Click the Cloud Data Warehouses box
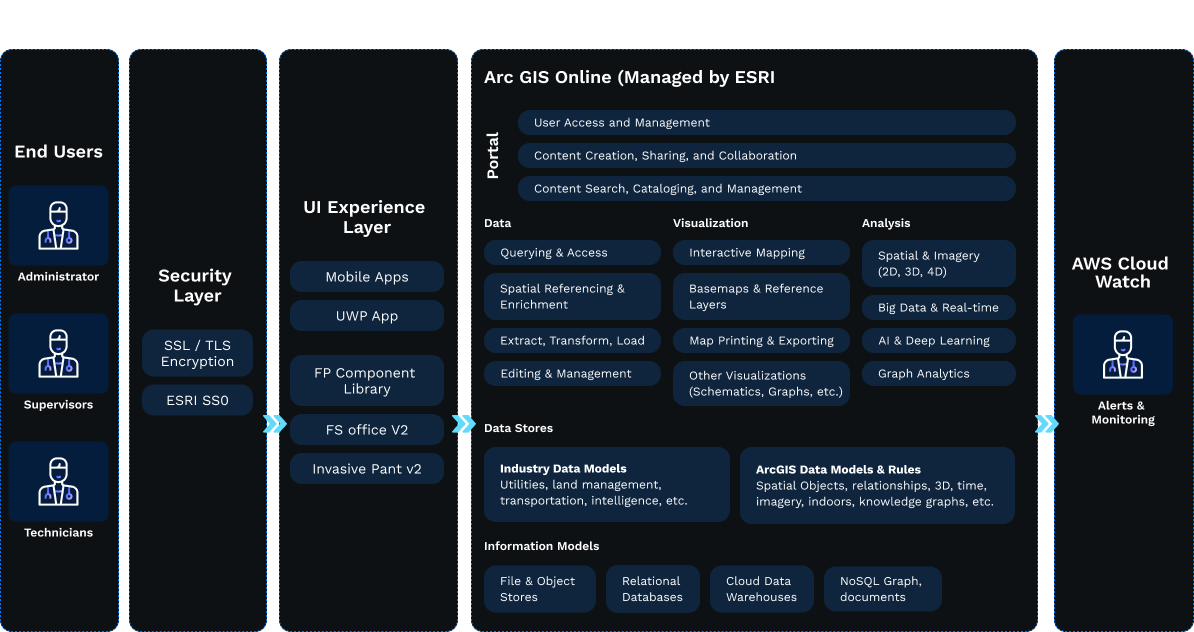This screenshot has width=1194, height=632. [762, 589]
